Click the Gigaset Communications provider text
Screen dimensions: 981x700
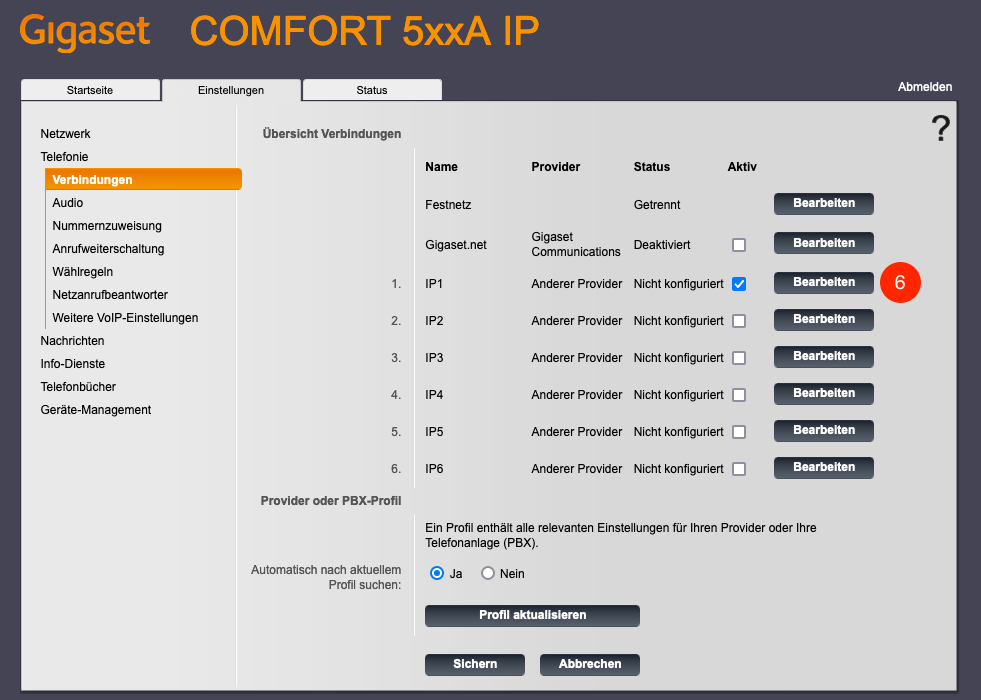[576, 244]
